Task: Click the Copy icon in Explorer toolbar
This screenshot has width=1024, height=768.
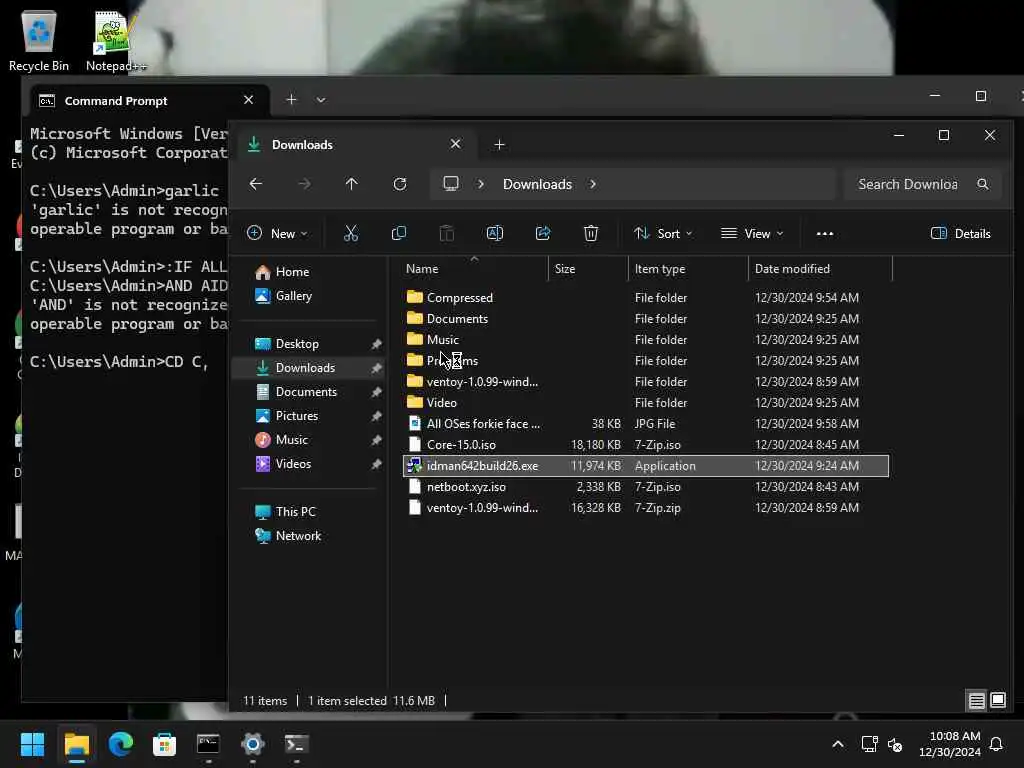Action: (398, 233)
